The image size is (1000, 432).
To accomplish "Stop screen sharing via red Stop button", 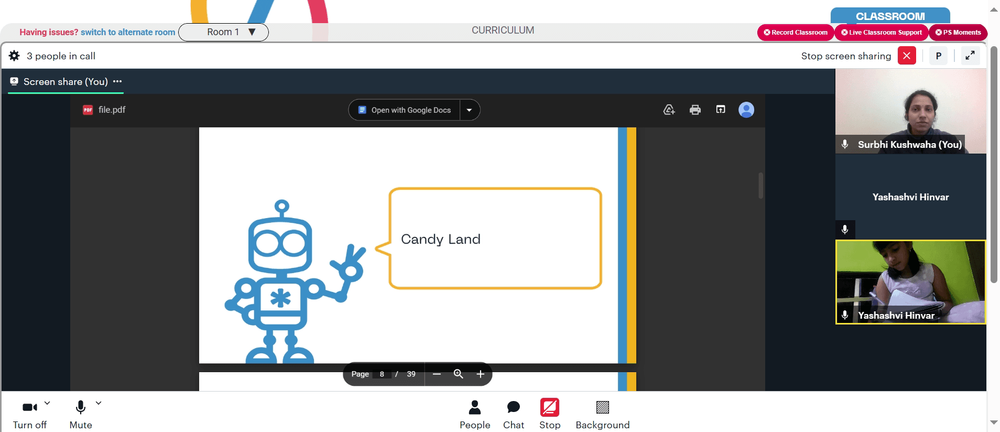I will click(549, 415).
